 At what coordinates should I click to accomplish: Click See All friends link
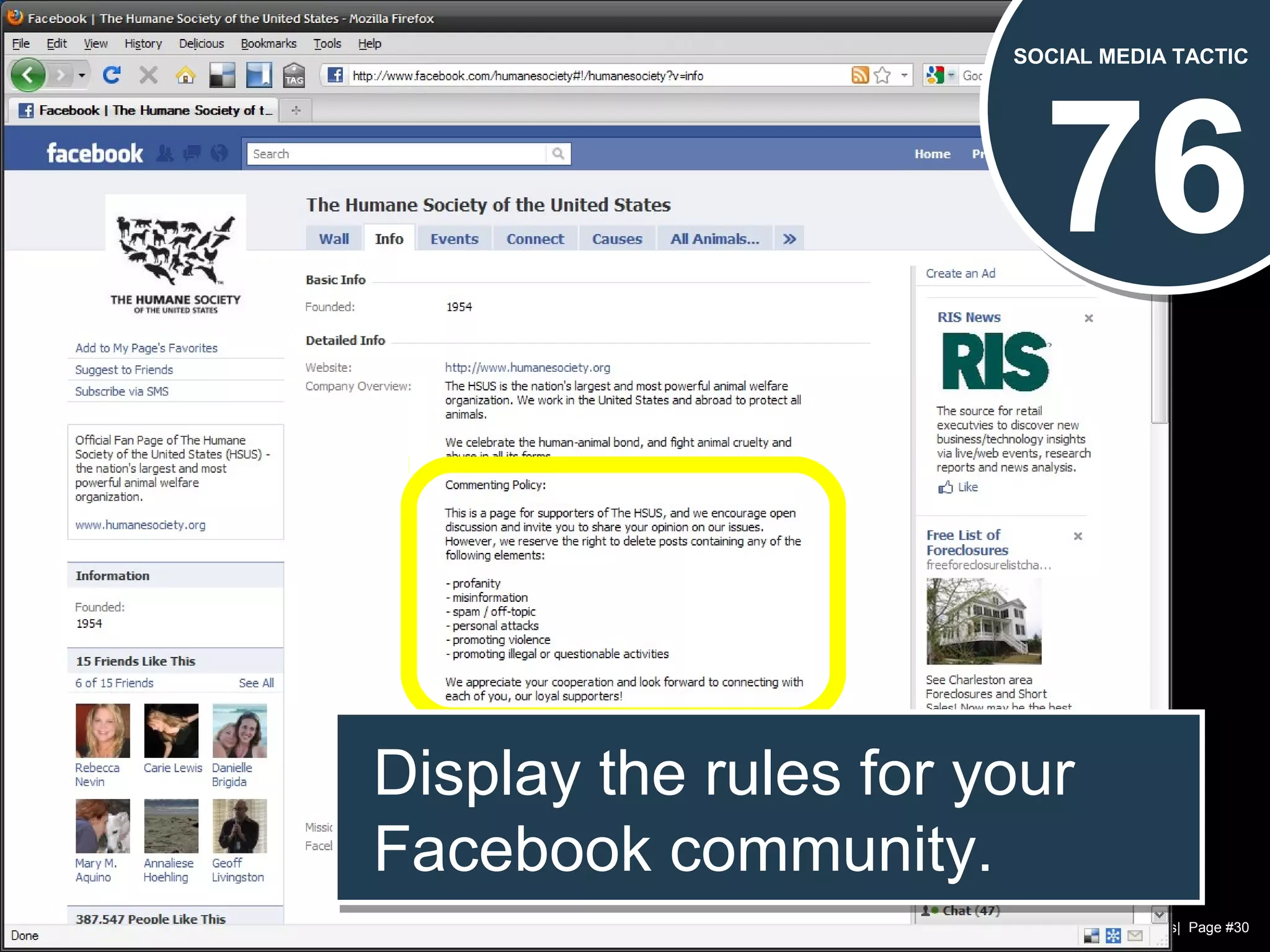pos(256,682)
